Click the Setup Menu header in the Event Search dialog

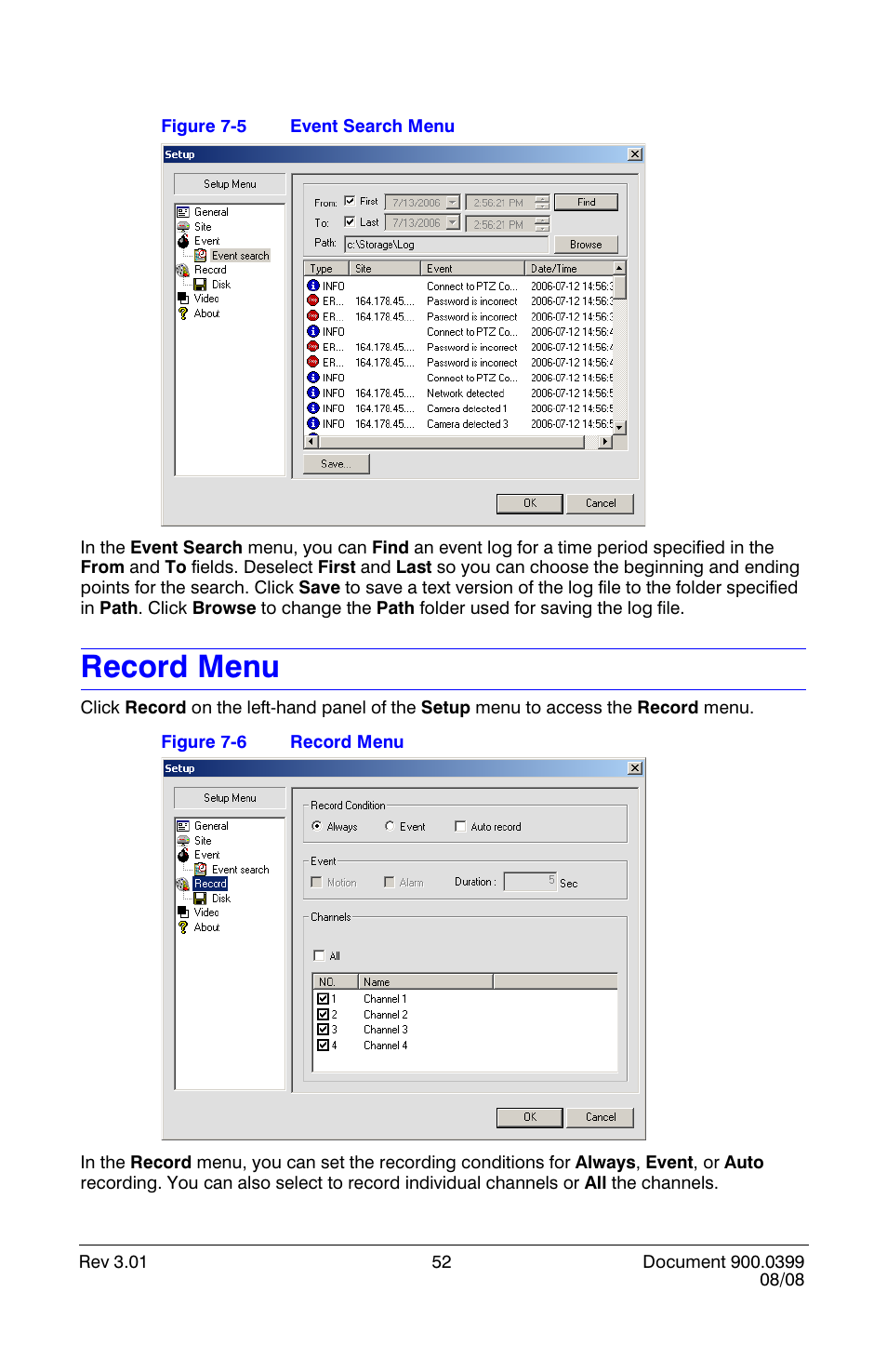(230, 184)
